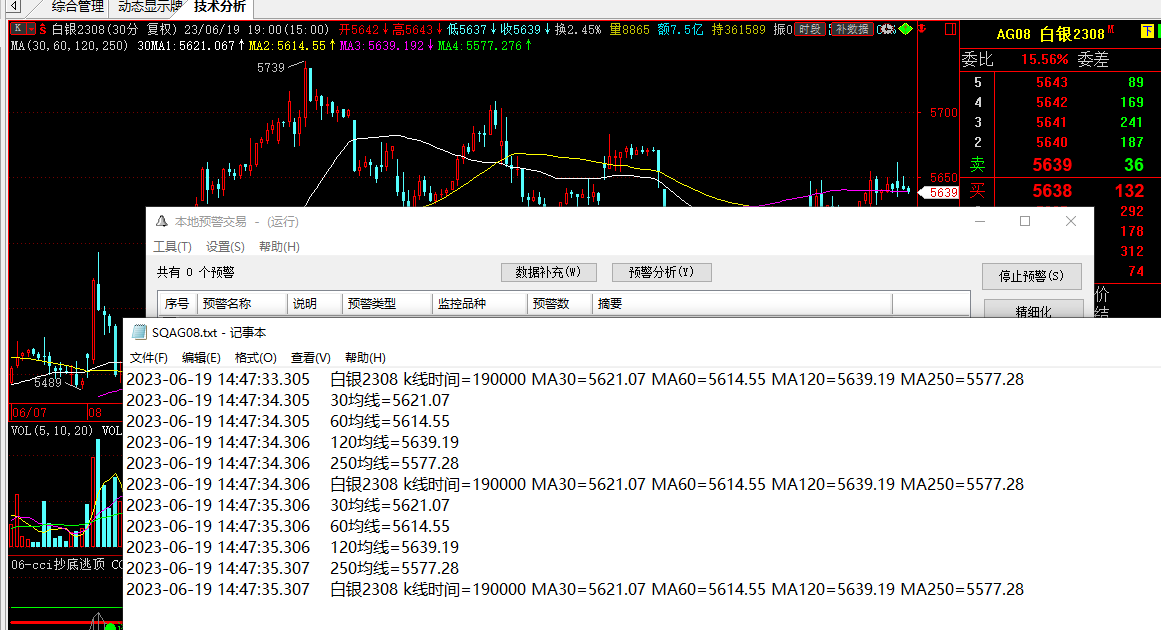Open 格式(O) menu in Notepad

tap(255, 358)
